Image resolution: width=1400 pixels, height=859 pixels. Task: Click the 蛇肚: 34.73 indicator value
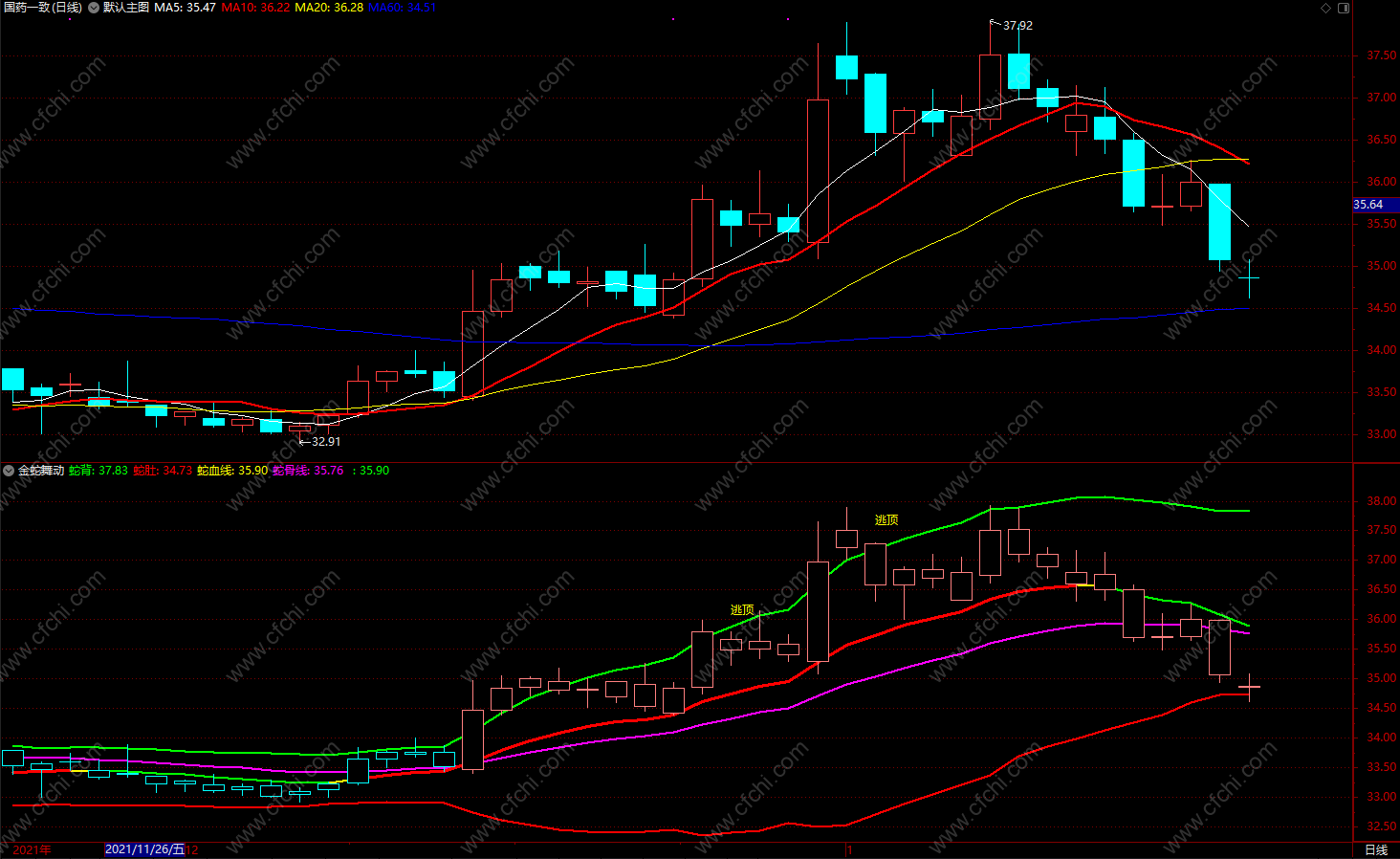163,471
